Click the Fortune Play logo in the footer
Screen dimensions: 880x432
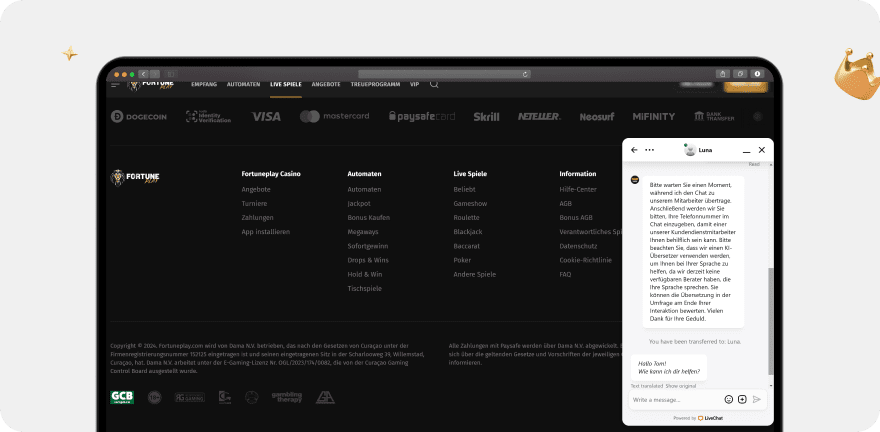(x=135, y=178)
